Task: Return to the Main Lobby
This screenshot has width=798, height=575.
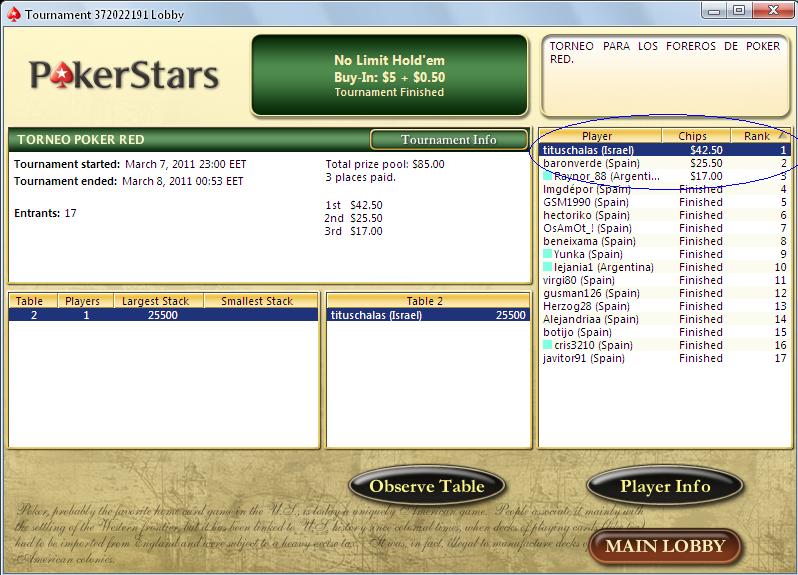Action: click(665, 546)
